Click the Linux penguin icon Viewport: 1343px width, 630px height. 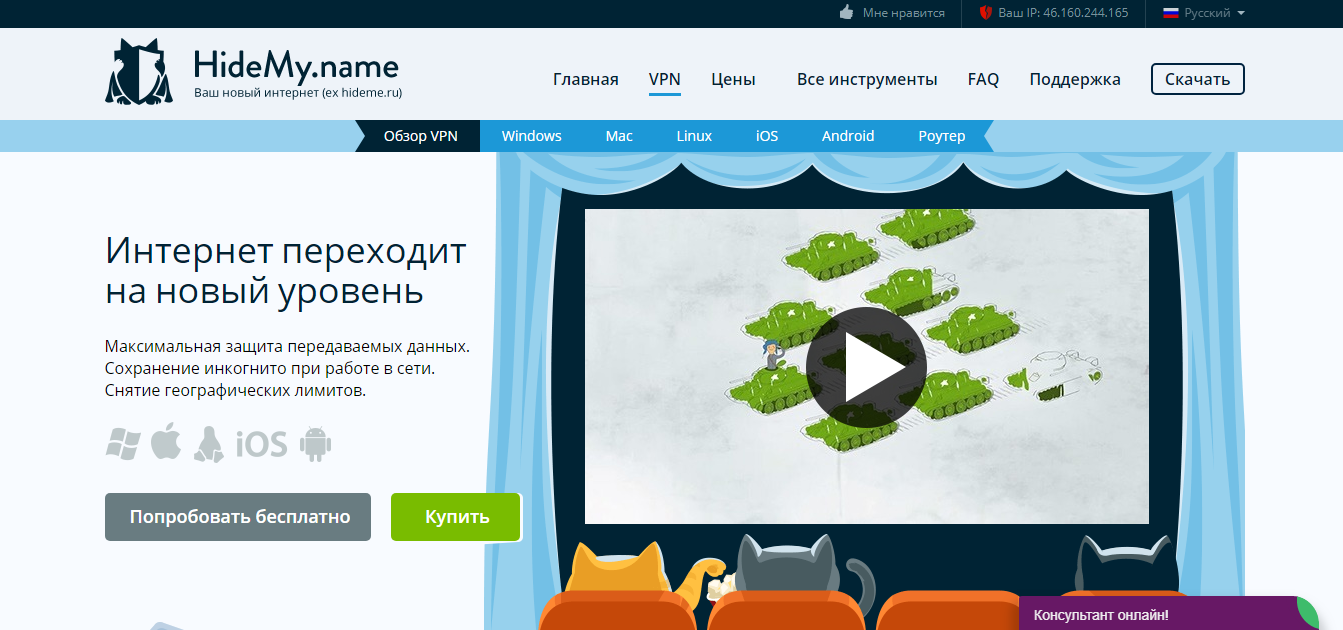(208, 444)
